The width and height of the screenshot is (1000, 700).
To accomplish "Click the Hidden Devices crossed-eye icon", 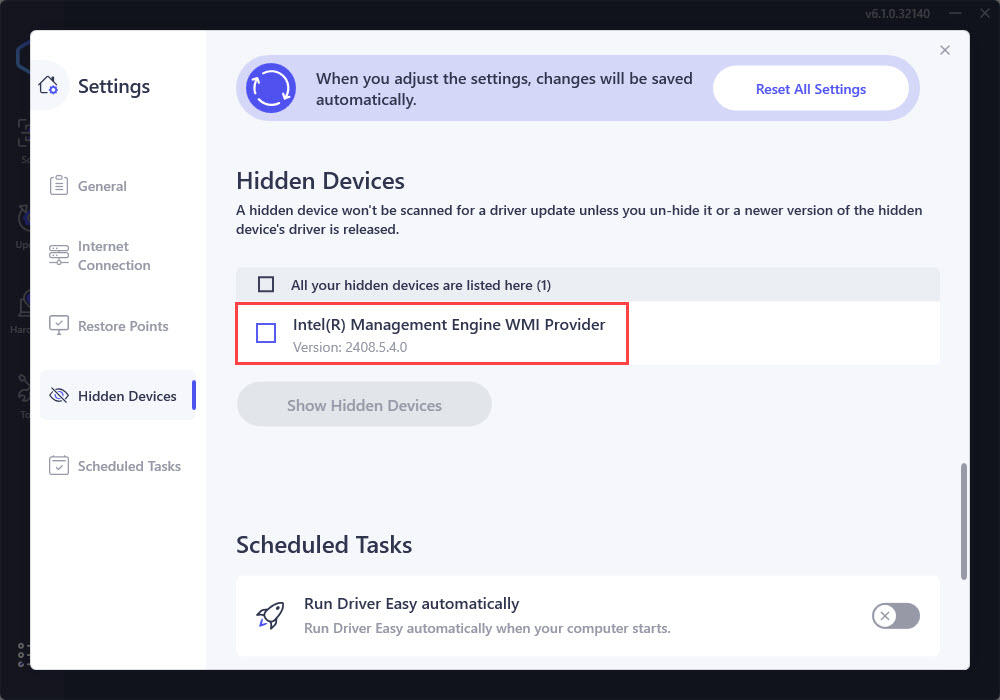I will 59,396.
